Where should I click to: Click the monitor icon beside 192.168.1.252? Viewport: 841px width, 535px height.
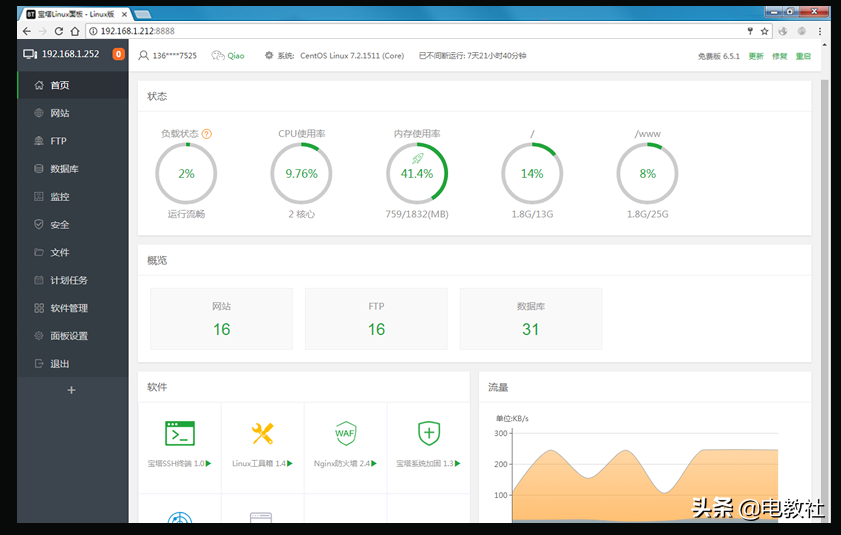point(30,54)
